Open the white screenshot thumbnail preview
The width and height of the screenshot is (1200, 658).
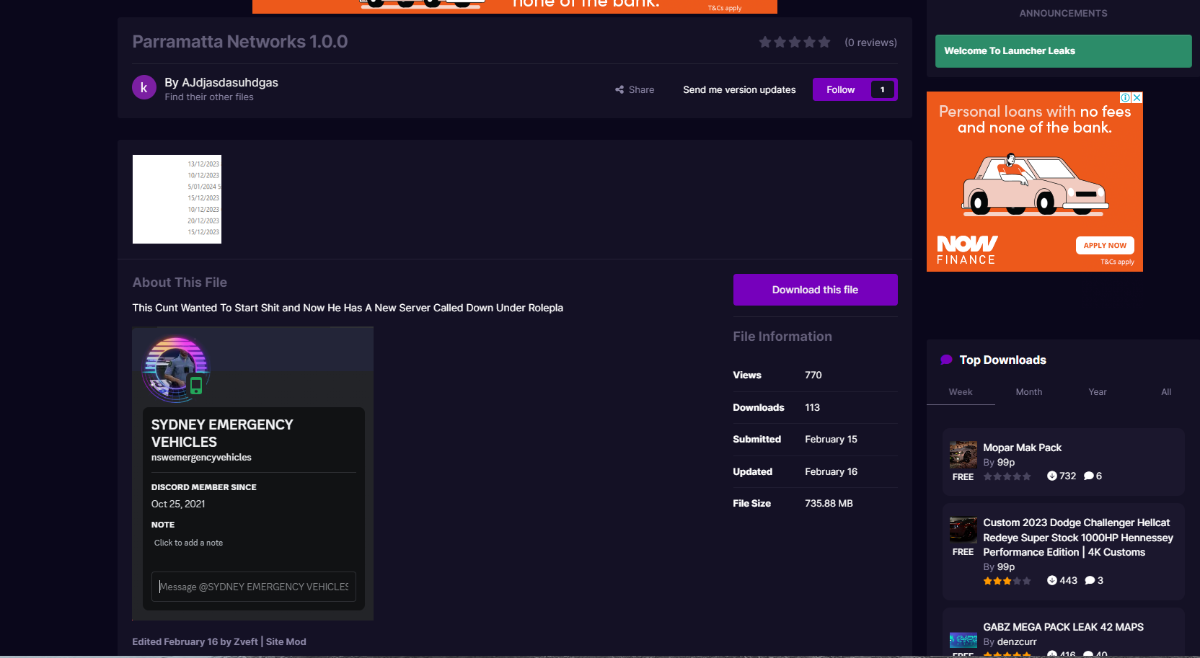click(177, 199)
